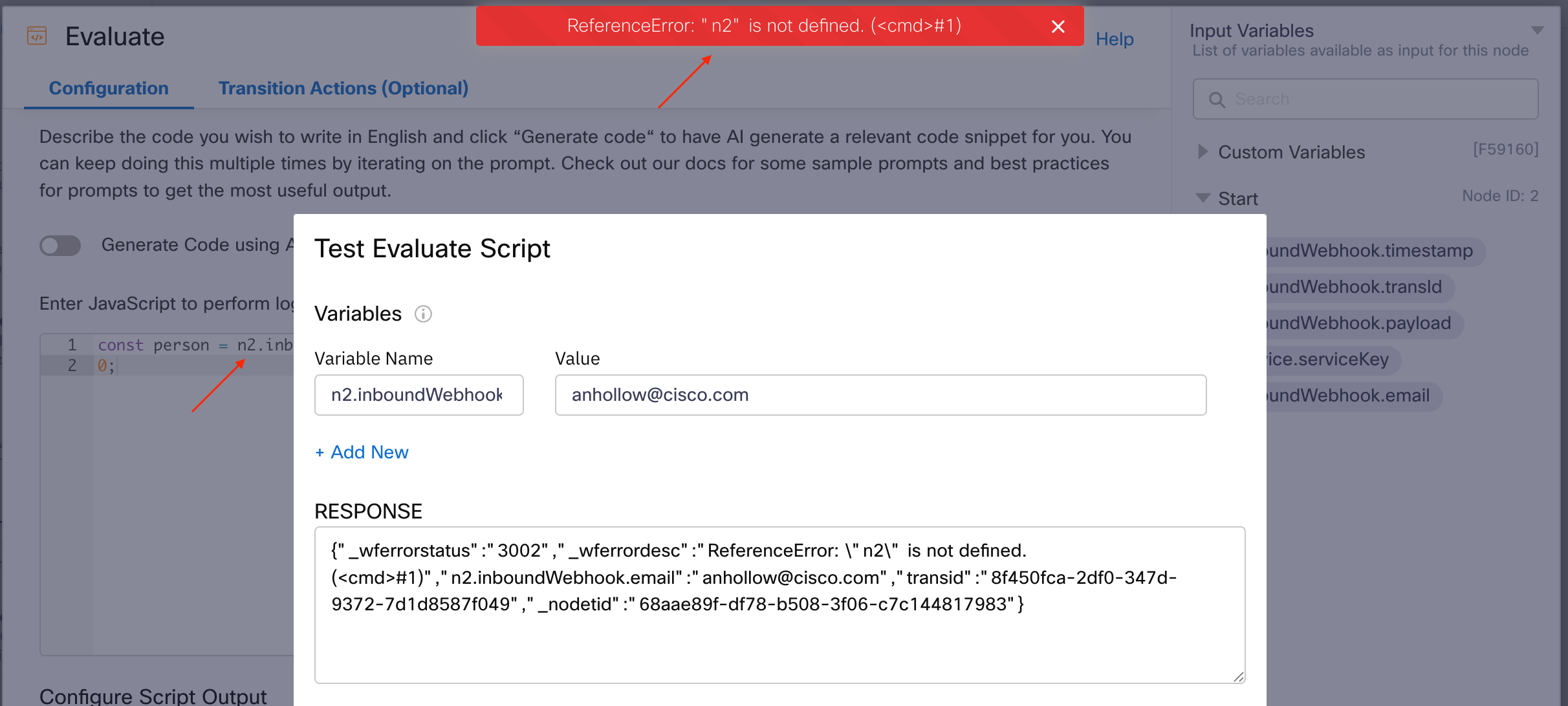Viewport: 1568px width, 706px height.
Task: Click the Value field with anhollow@cisco.com
Action: point(880,395)
